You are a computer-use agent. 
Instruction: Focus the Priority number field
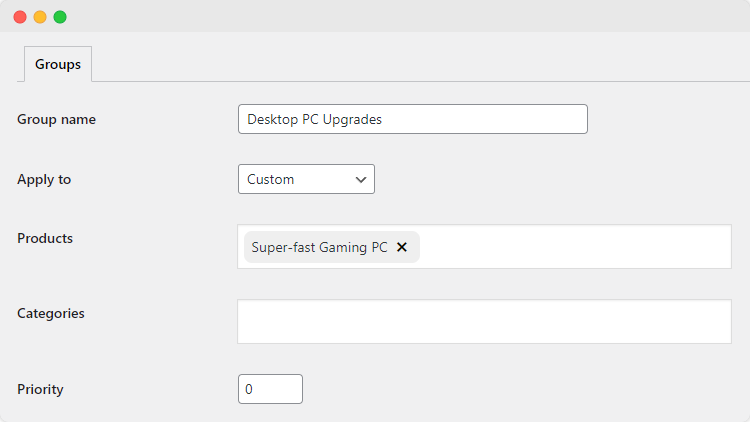270,389
